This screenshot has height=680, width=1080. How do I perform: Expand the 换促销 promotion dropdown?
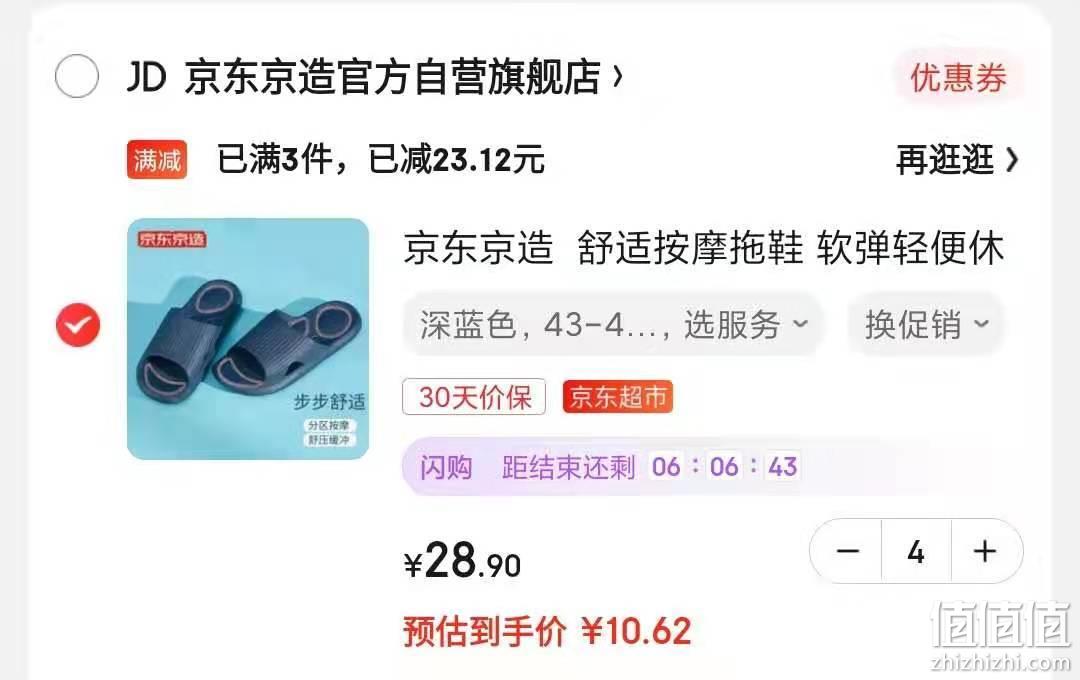click(926, 324)
